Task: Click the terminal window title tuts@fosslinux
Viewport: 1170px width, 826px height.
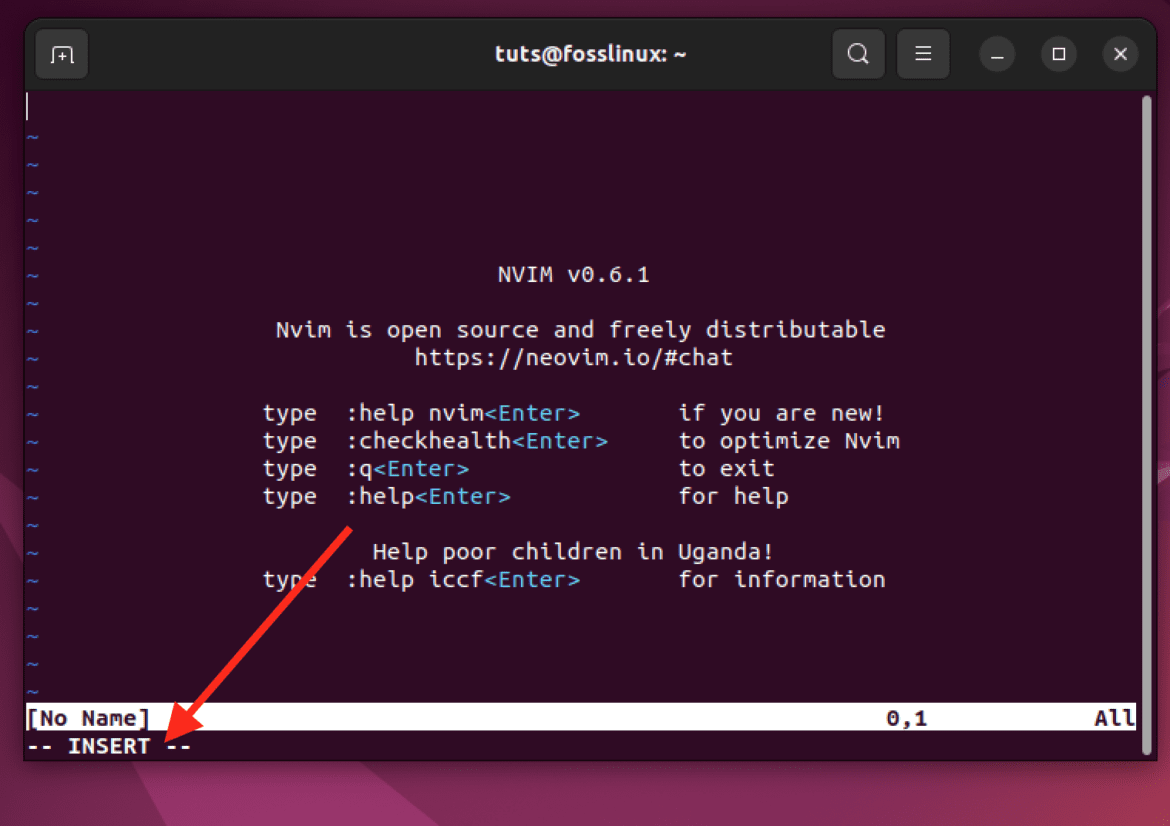Action: click(x=590, y=54)
